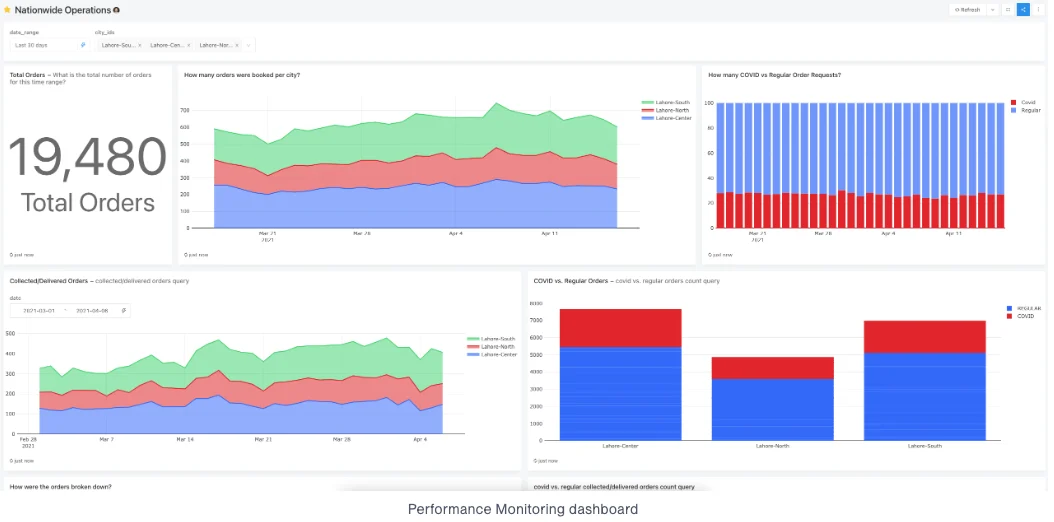The width and height of the screenshot is (1054, 522).
Task: Open the date_range 'Last 30 days' field
Action: [x=50, y=45]
